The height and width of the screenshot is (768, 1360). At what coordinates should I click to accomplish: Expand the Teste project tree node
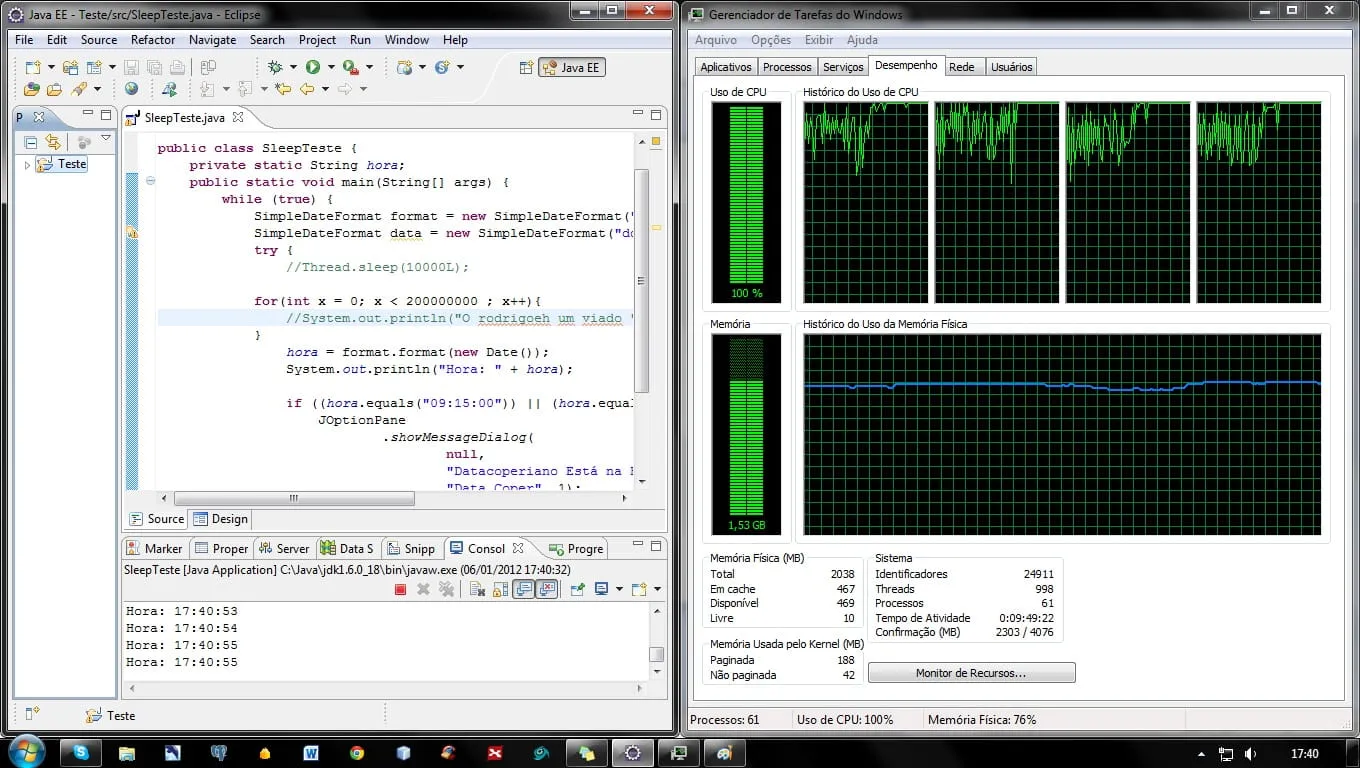27,165
